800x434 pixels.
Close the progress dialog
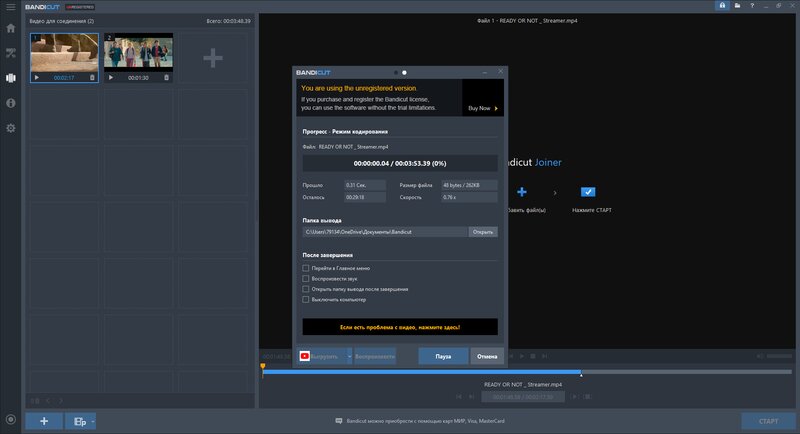click(x=501, y=71)
